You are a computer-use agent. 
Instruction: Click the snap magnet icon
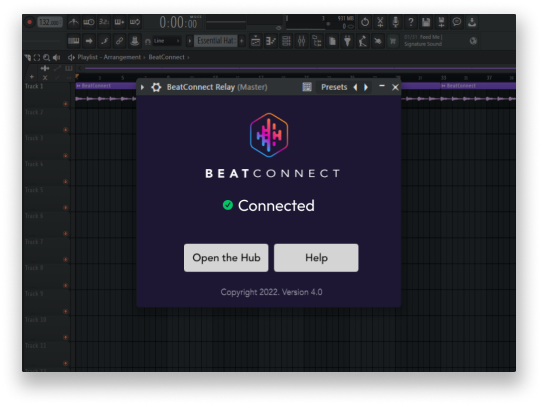click(148, 42)
